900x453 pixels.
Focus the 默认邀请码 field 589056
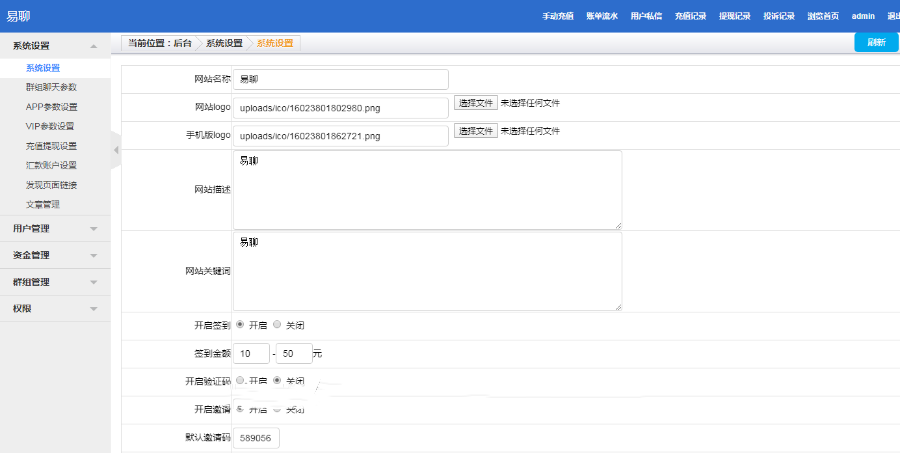click(x=256, y=438)
